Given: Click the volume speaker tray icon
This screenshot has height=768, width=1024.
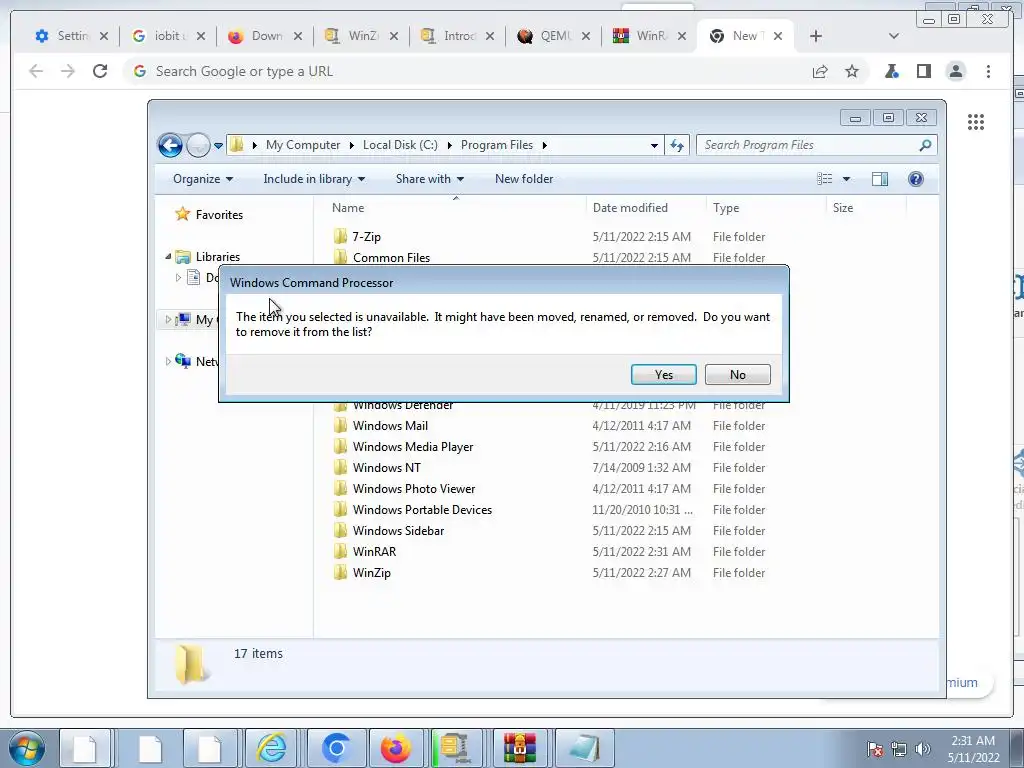Looking at the screenshot, I should point(923,748).
